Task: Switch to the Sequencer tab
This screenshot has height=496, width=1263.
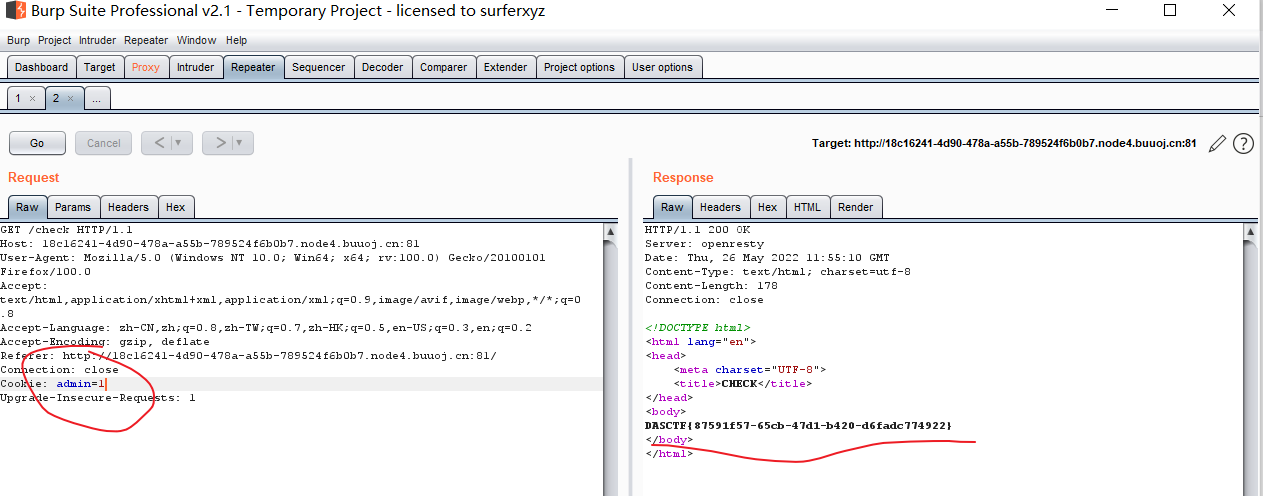Action: pyautogui.click(x=319, y=67)
